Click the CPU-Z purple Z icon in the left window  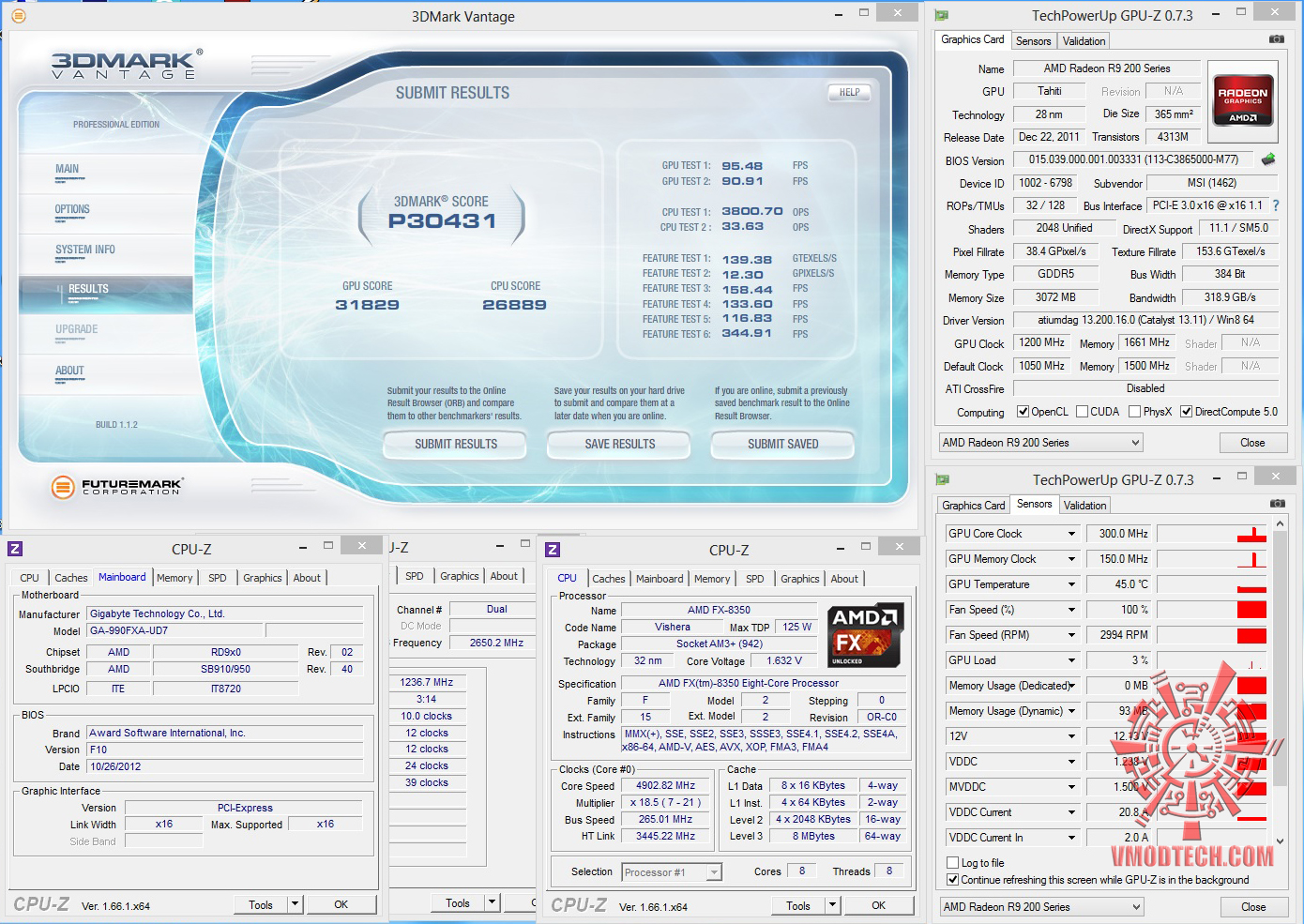pyautogui.click(x=15, y=549)
